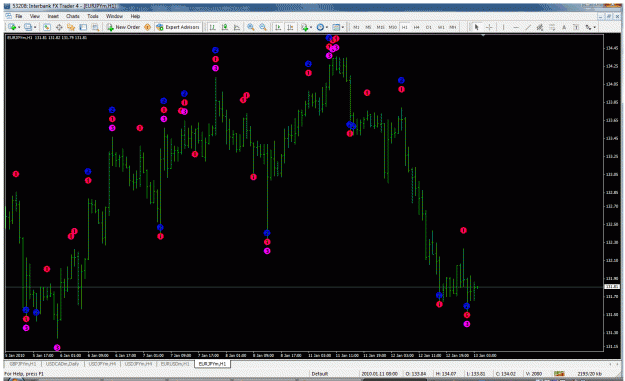Show the Market Watch window
The width and height of the screenshot is (625, 381).
[x=47, y=27]
